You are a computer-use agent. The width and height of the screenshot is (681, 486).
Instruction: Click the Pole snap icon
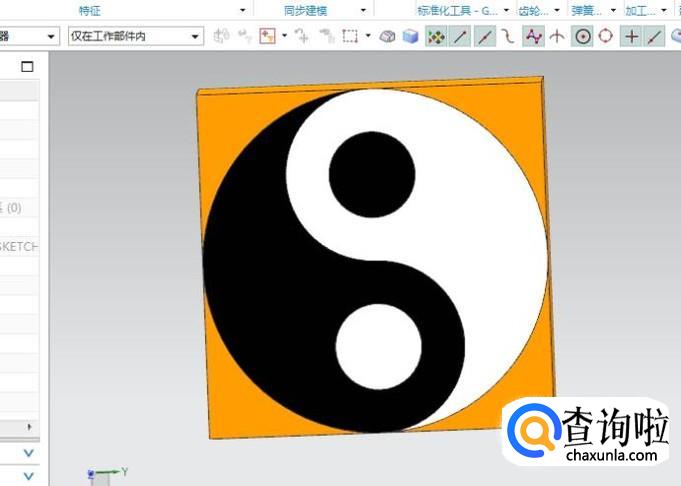[534, 36]
